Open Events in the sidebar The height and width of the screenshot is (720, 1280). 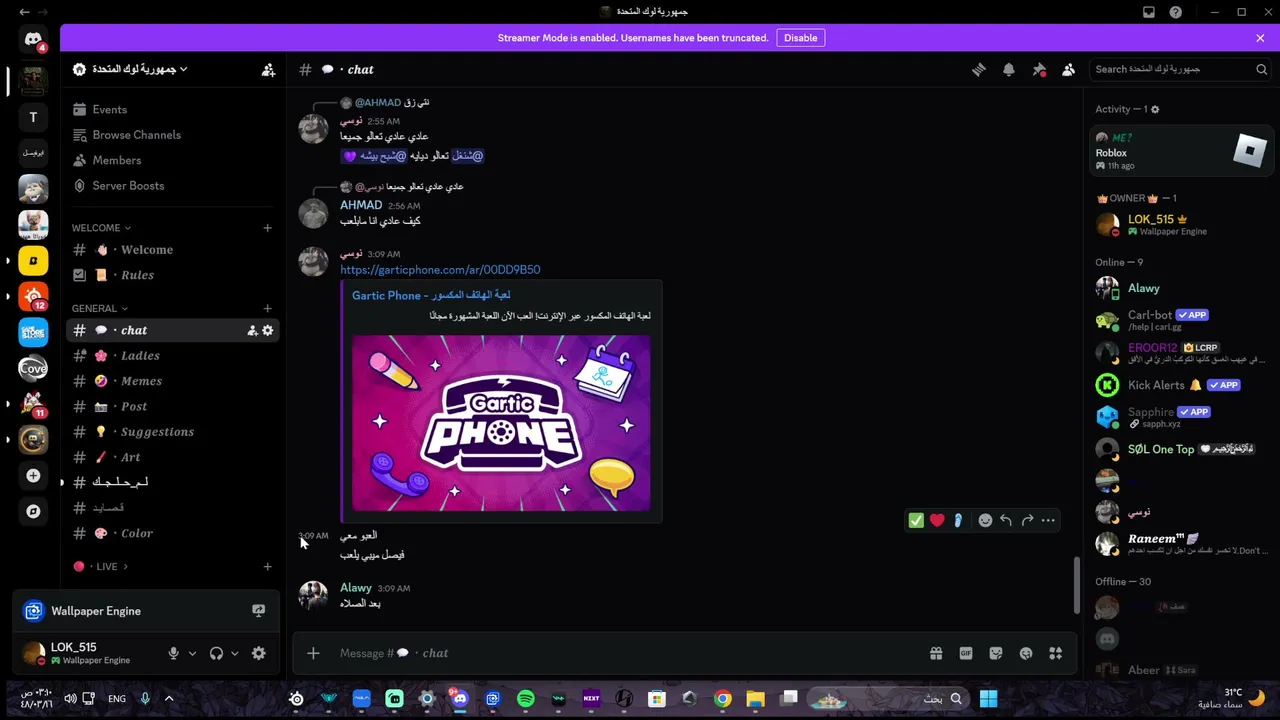(x=173, y=109)
